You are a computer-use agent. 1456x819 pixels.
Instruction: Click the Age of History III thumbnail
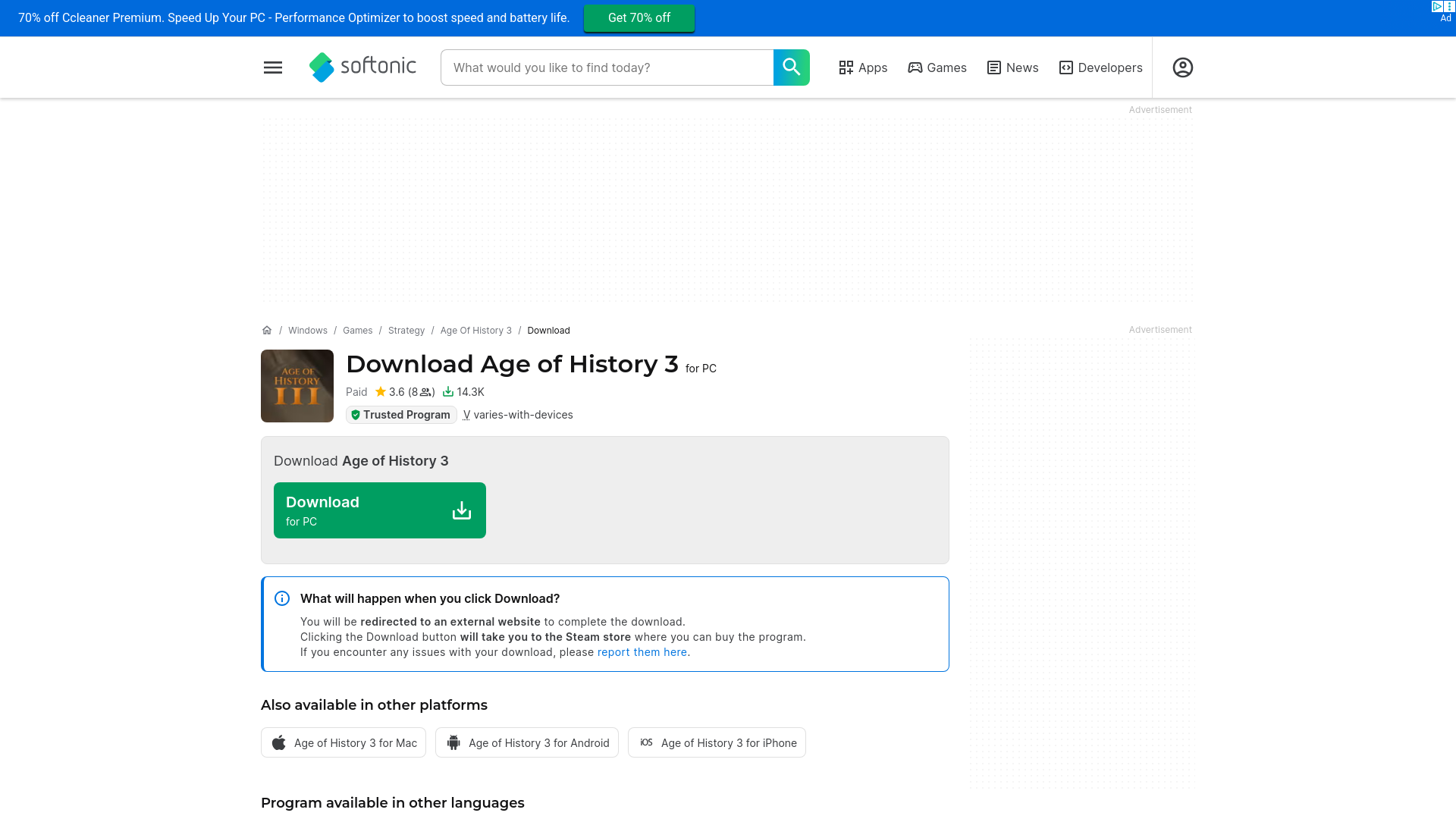point(297,386)
